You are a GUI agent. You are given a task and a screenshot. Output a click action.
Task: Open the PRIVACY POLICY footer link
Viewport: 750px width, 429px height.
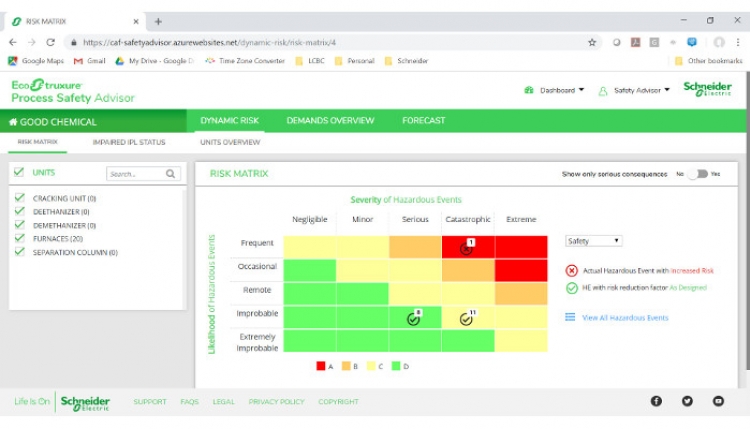[x=276, y=402]
